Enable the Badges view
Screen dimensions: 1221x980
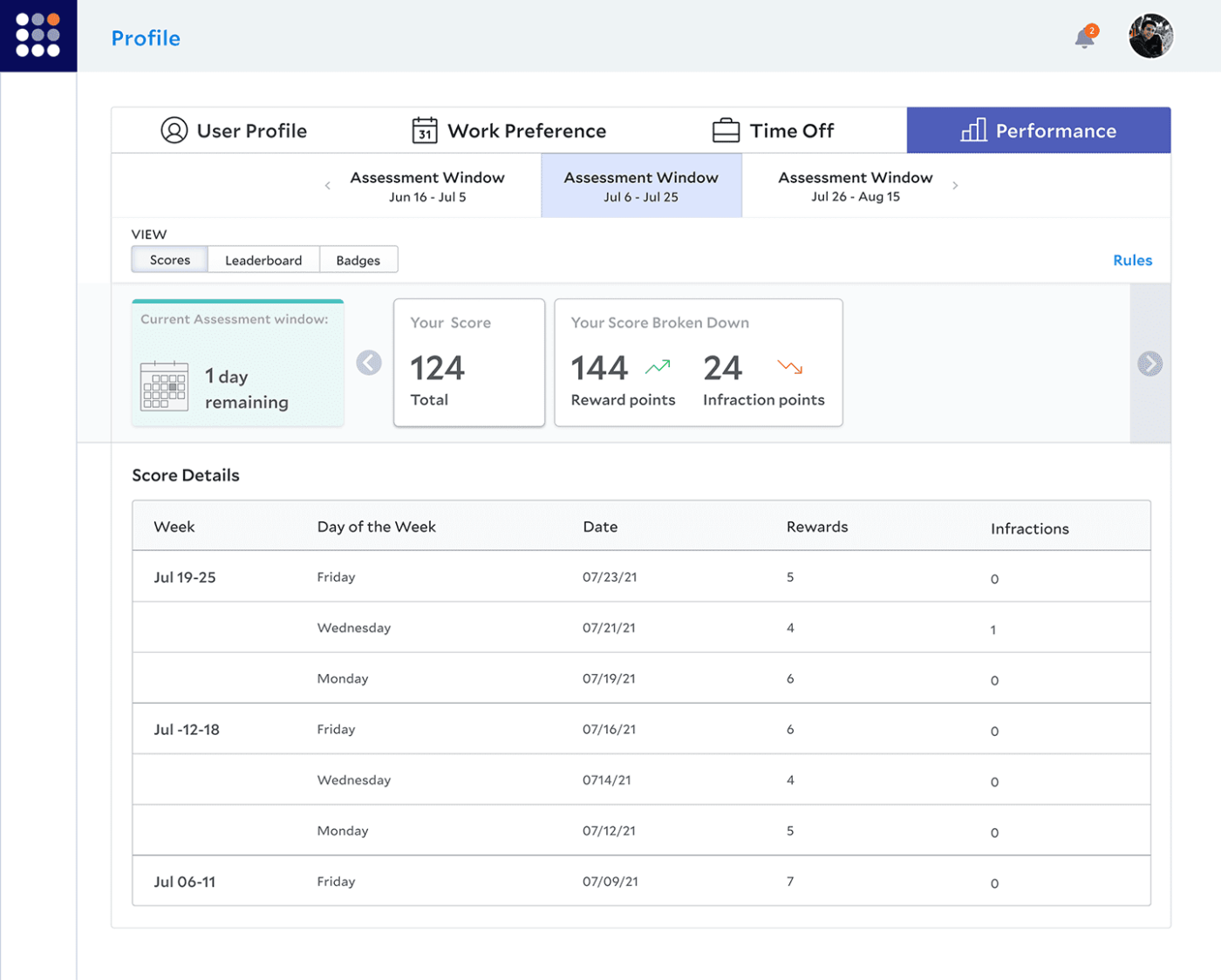click(358, 259)
